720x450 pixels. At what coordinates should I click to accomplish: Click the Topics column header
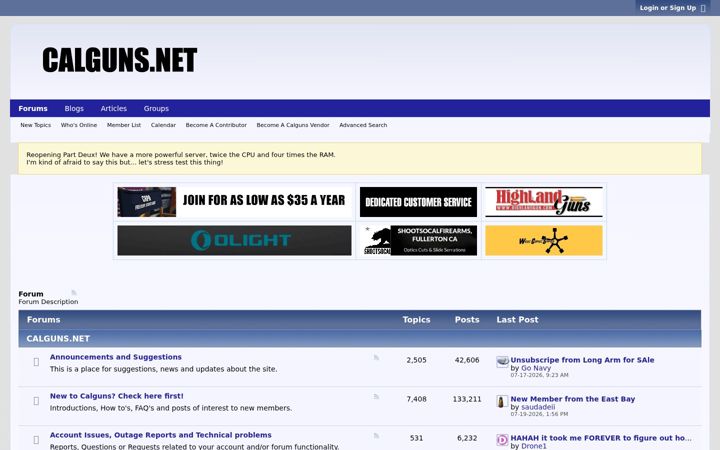point(416,320)
